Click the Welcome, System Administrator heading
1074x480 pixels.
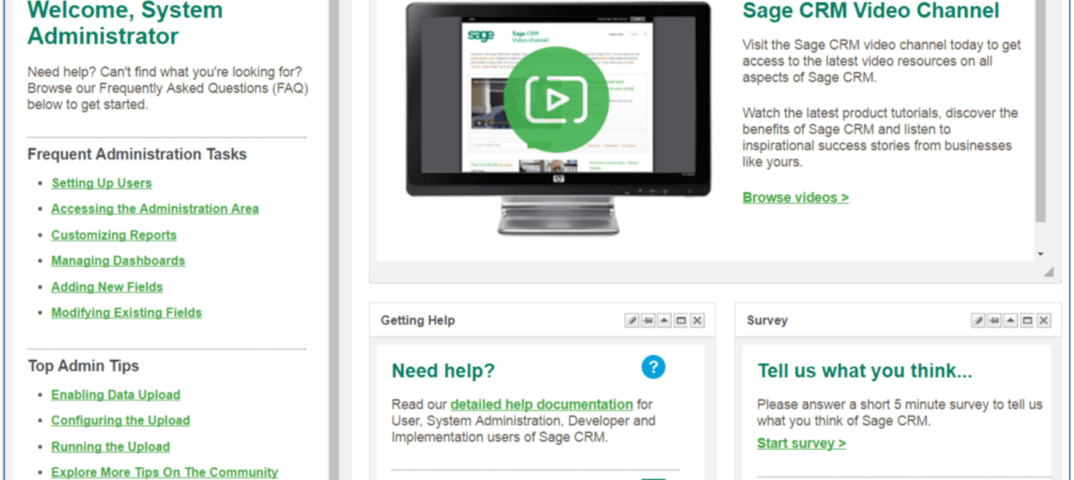pyautogui.click(x=125, y=23)
